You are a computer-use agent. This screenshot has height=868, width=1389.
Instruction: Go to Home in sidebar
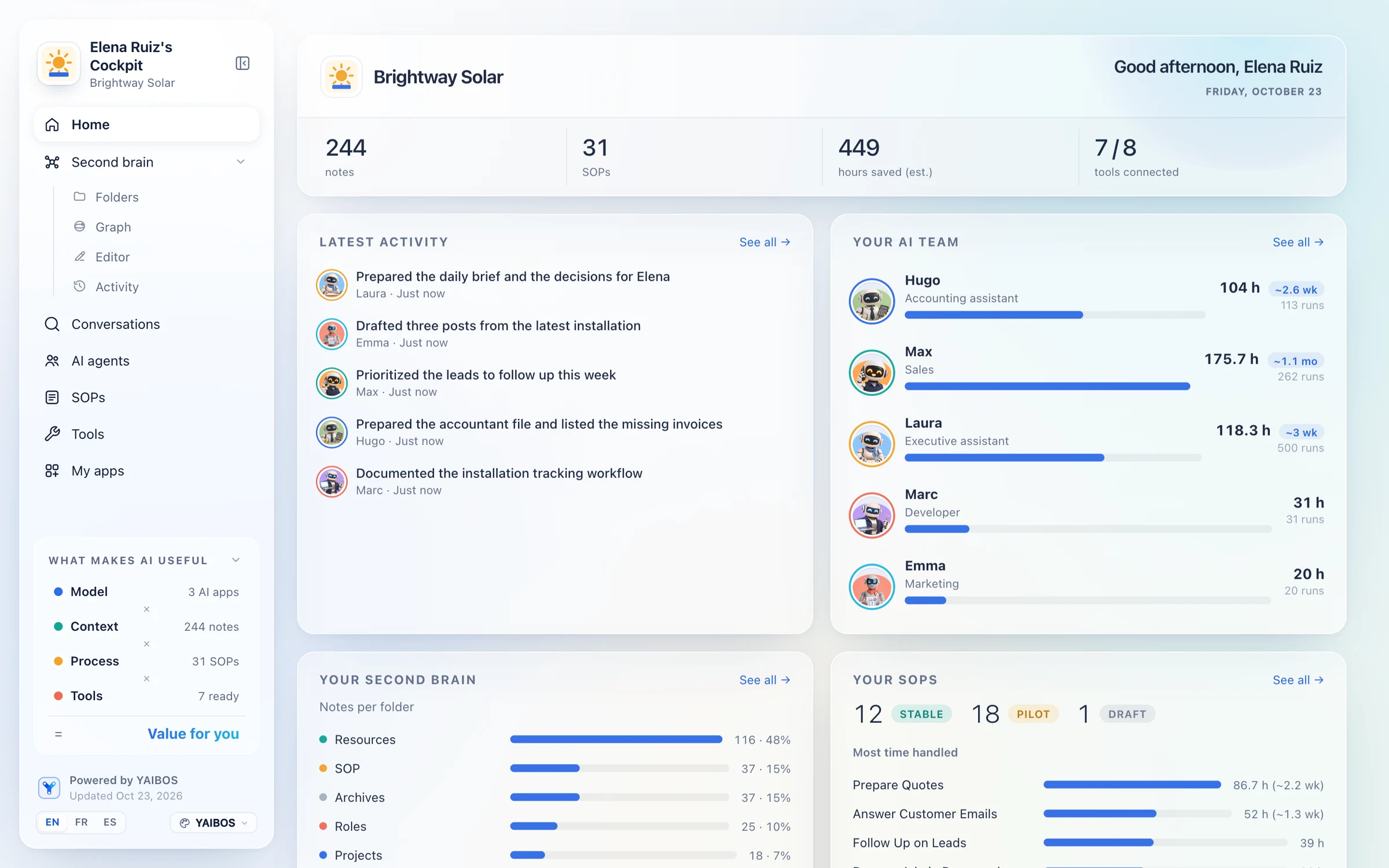tap(146, 124)
